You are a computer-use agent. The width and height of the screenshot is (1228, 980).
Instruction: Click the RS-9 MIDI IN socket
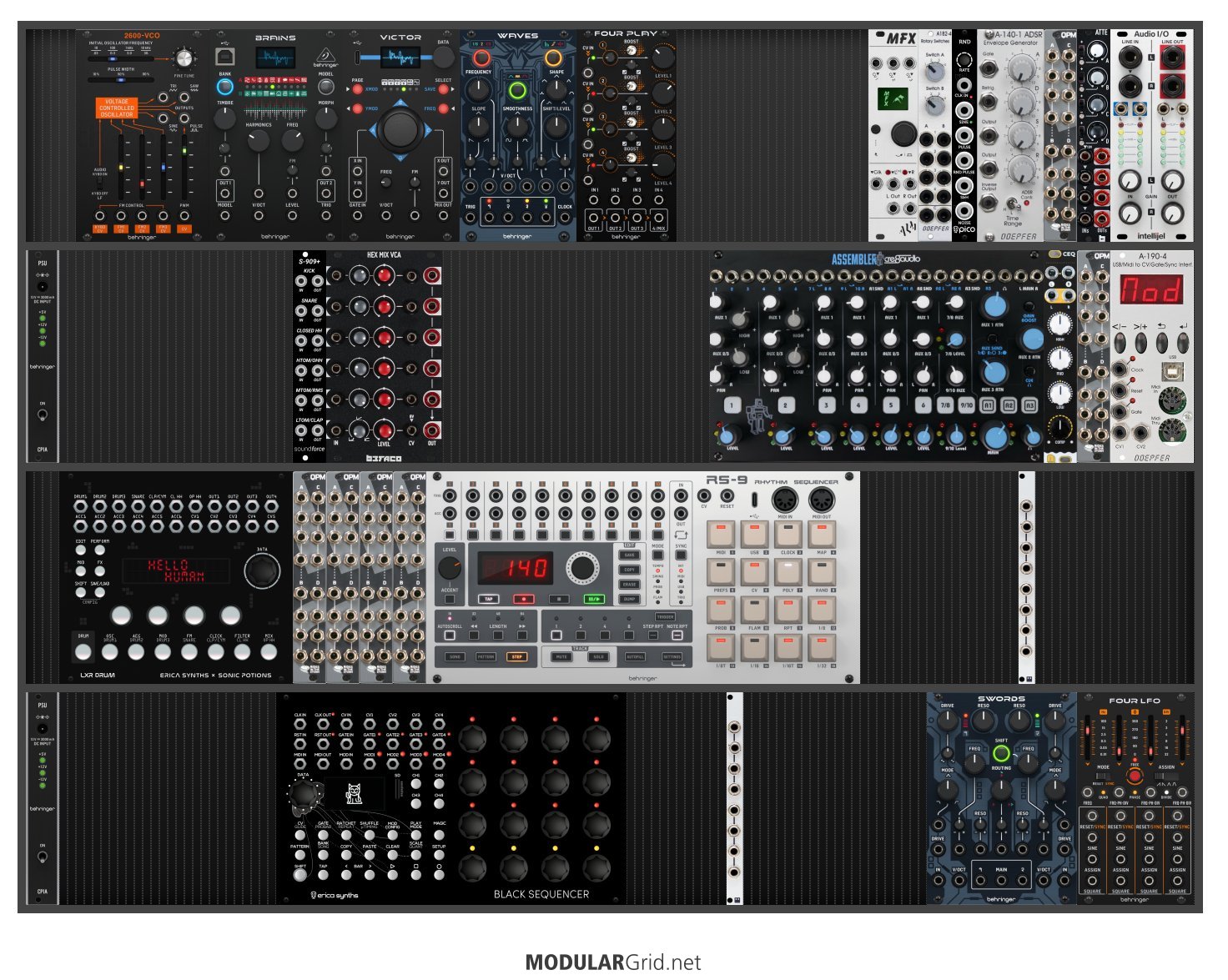783,500
